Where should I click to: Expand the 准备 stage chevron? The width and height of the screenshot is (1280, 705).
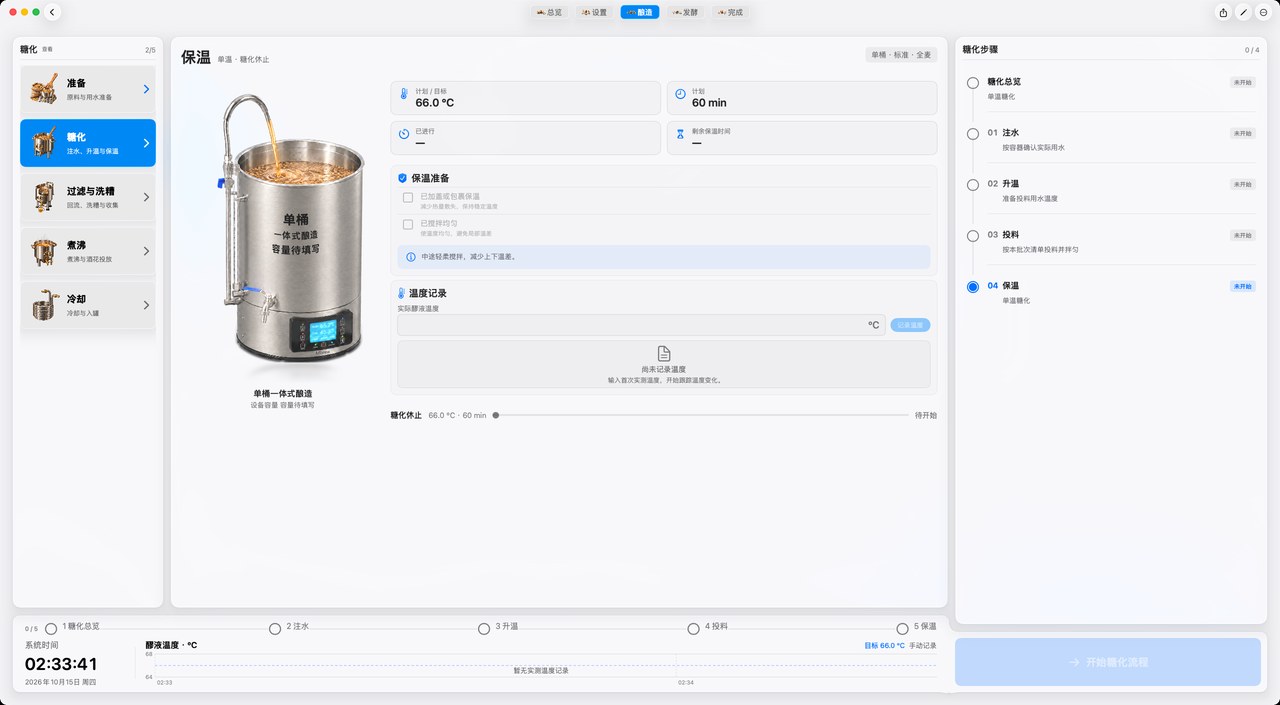tap(146, 89)
